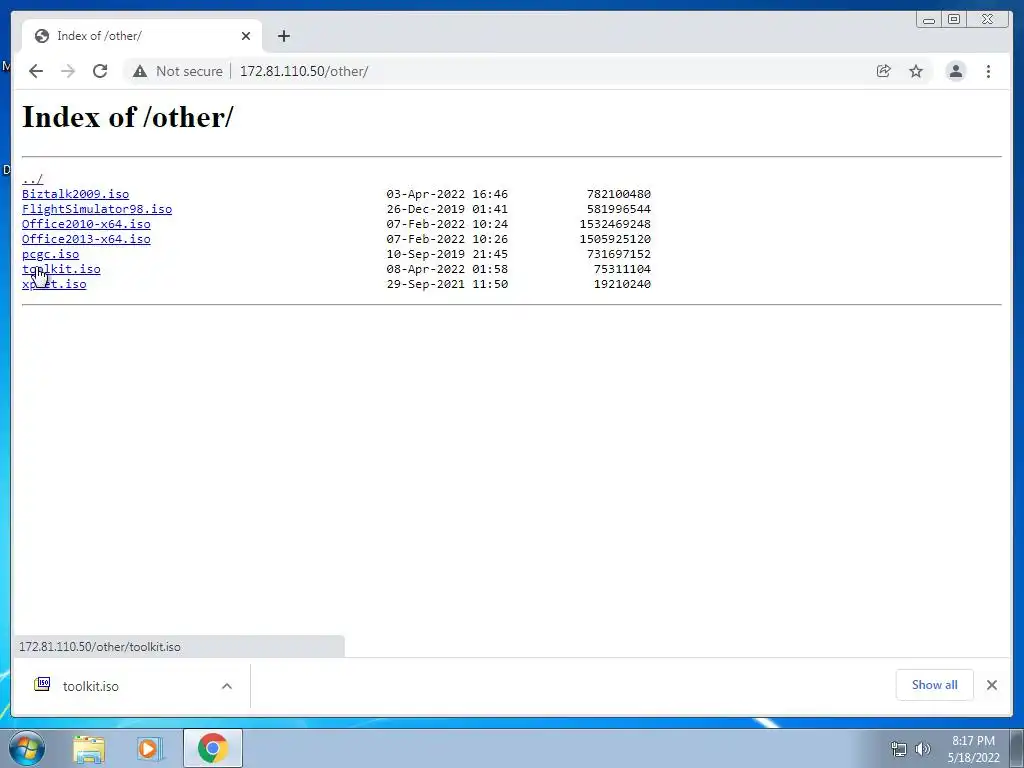
Task: Open the parent directory ../ link
Action: pos(32,179)
